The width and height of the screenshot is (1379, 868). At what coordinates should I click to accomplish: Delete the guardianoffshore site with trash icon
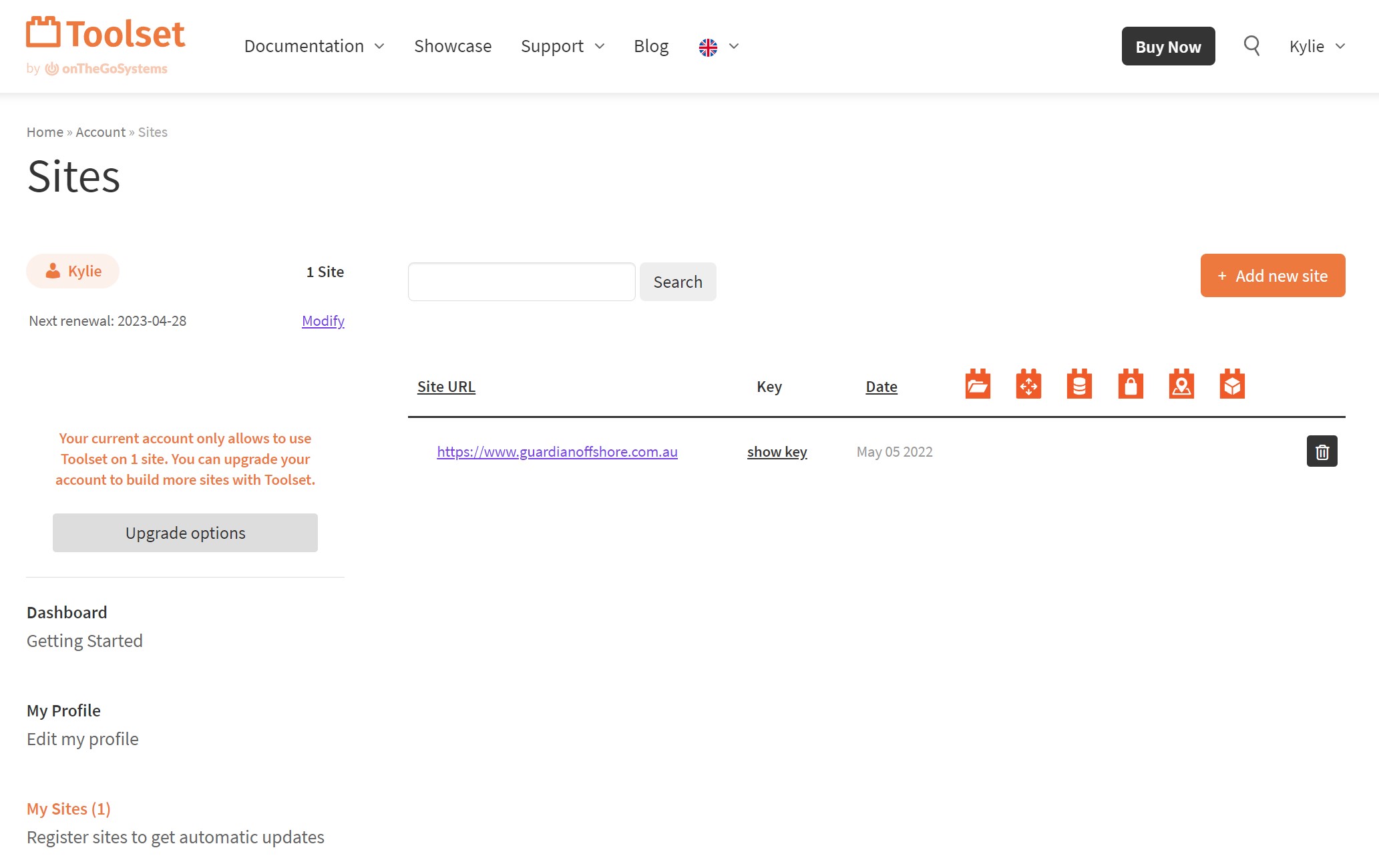click(1322, 451)
